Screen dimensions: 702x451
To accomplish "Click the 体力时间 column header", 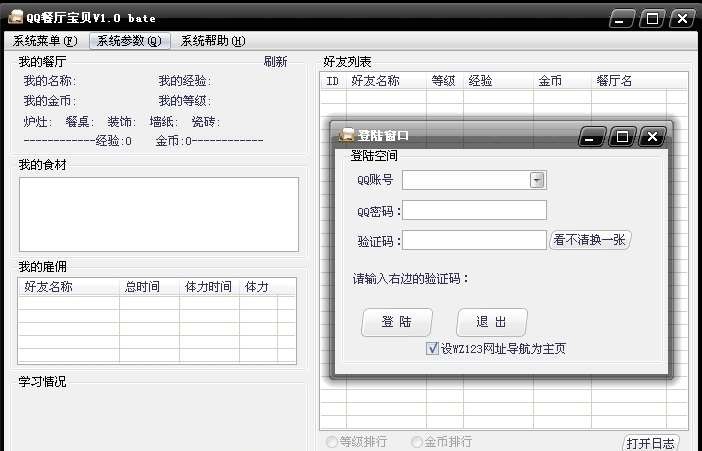I will click(209, 287).
